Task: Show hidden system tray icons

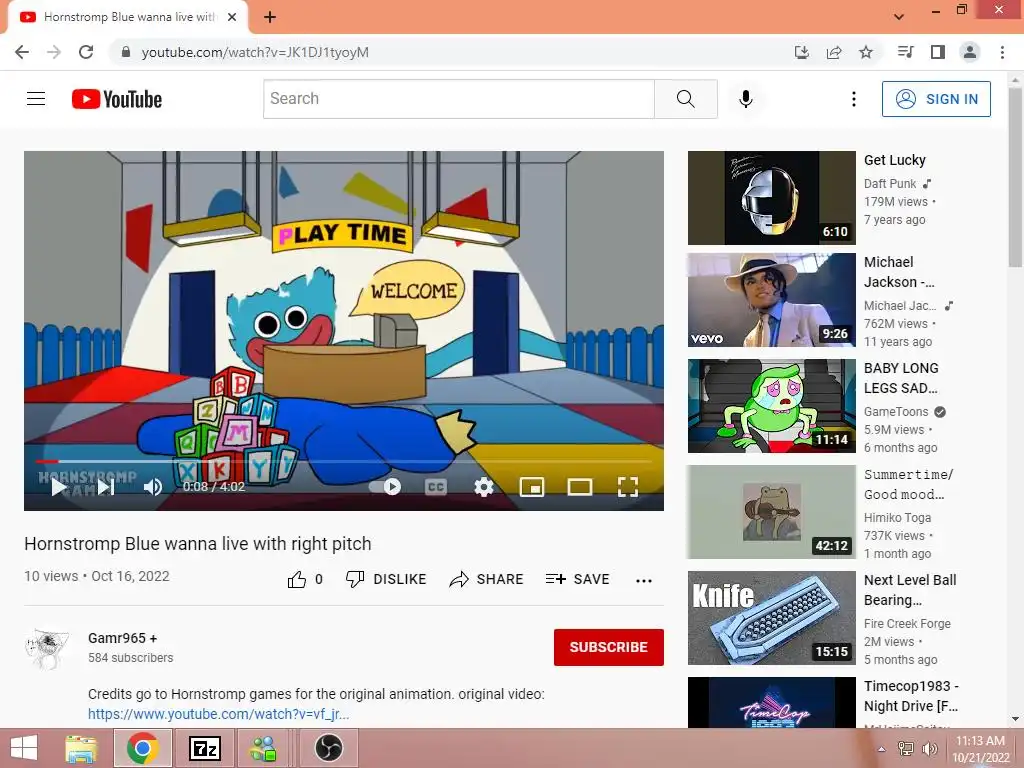Action: pyautogui.click(x=882, y=749)
